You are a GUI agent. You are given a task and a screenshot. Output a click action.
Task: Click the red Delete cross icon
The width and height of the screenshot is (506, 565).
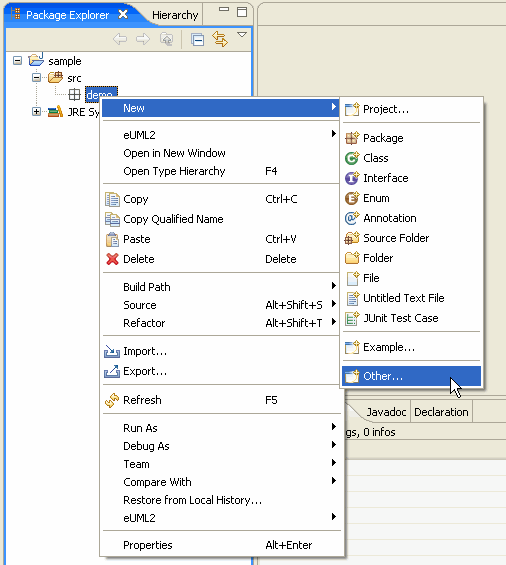coord(112,259)
